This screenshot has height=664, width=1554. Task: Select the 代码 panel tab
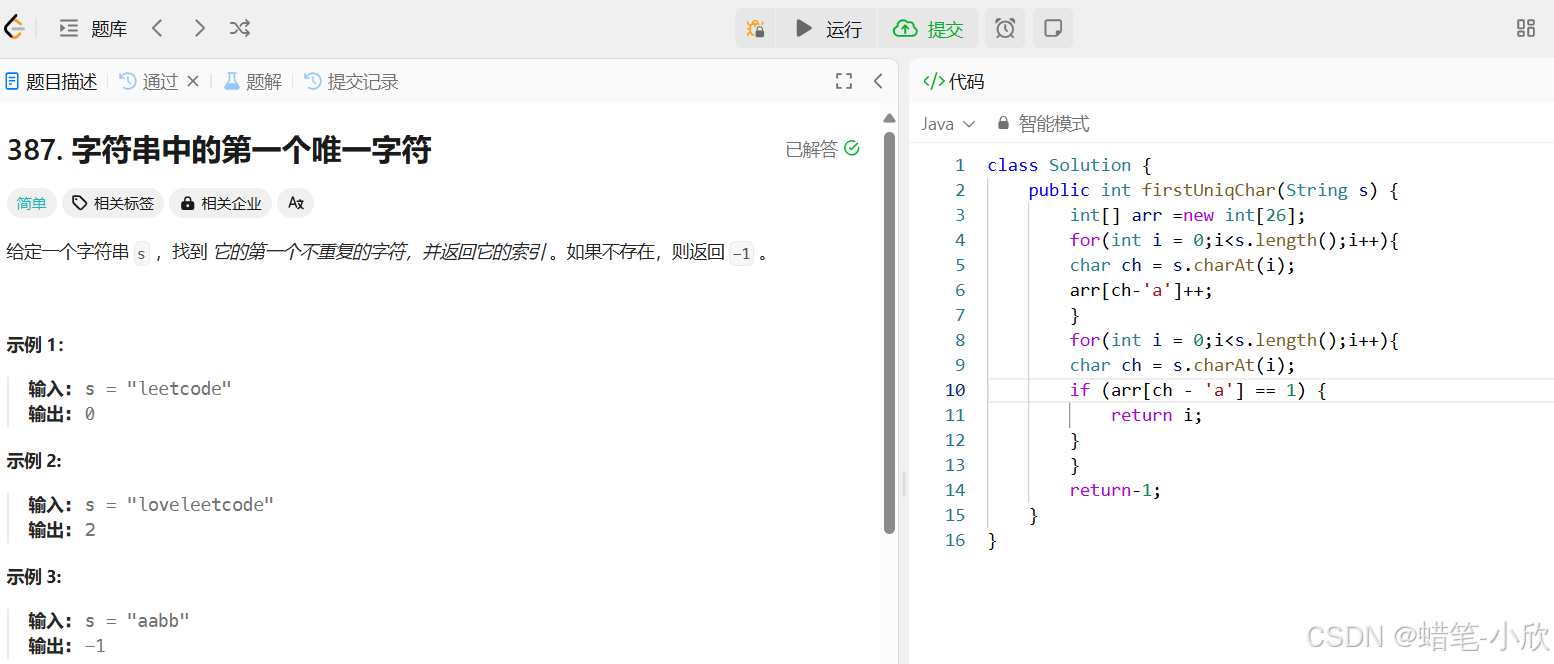click(x=954, y=82)
